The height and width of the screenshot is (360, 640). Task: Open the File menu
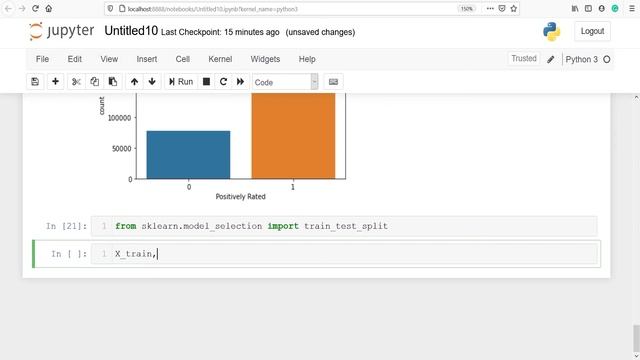click(x=42, y=59)
